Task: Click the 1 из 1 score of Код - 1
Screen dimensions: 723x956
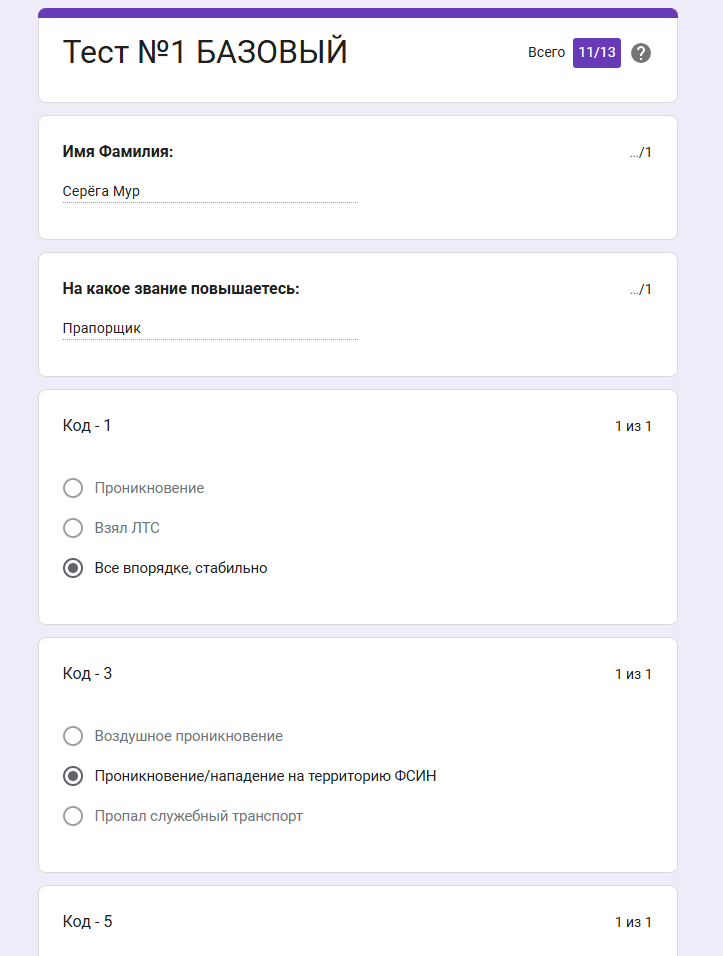Action: 633,425
